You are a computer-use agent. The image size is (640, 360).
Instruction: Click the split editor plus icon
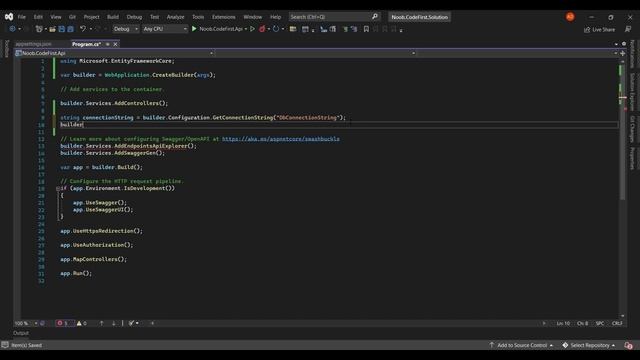click(x=622, y=53)
